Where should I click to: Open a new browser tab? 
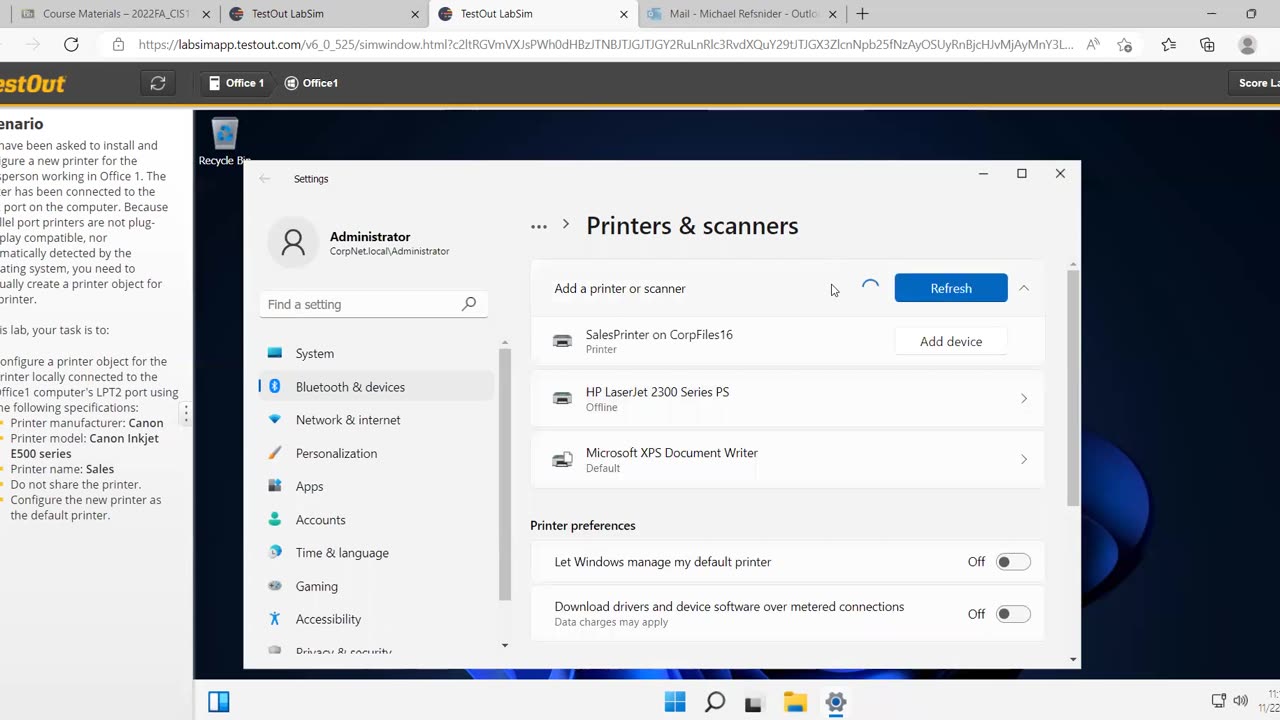point(862,14)
